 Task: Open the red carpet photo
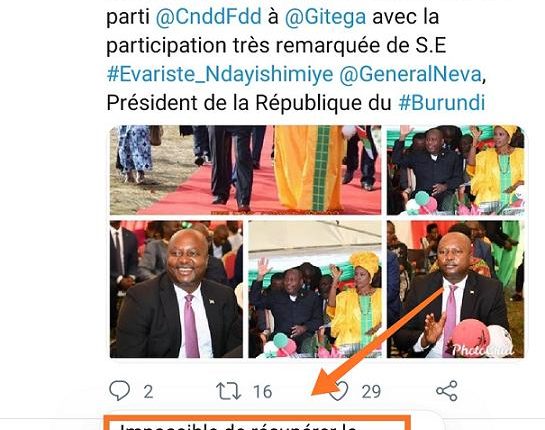(x=245, y=170)
